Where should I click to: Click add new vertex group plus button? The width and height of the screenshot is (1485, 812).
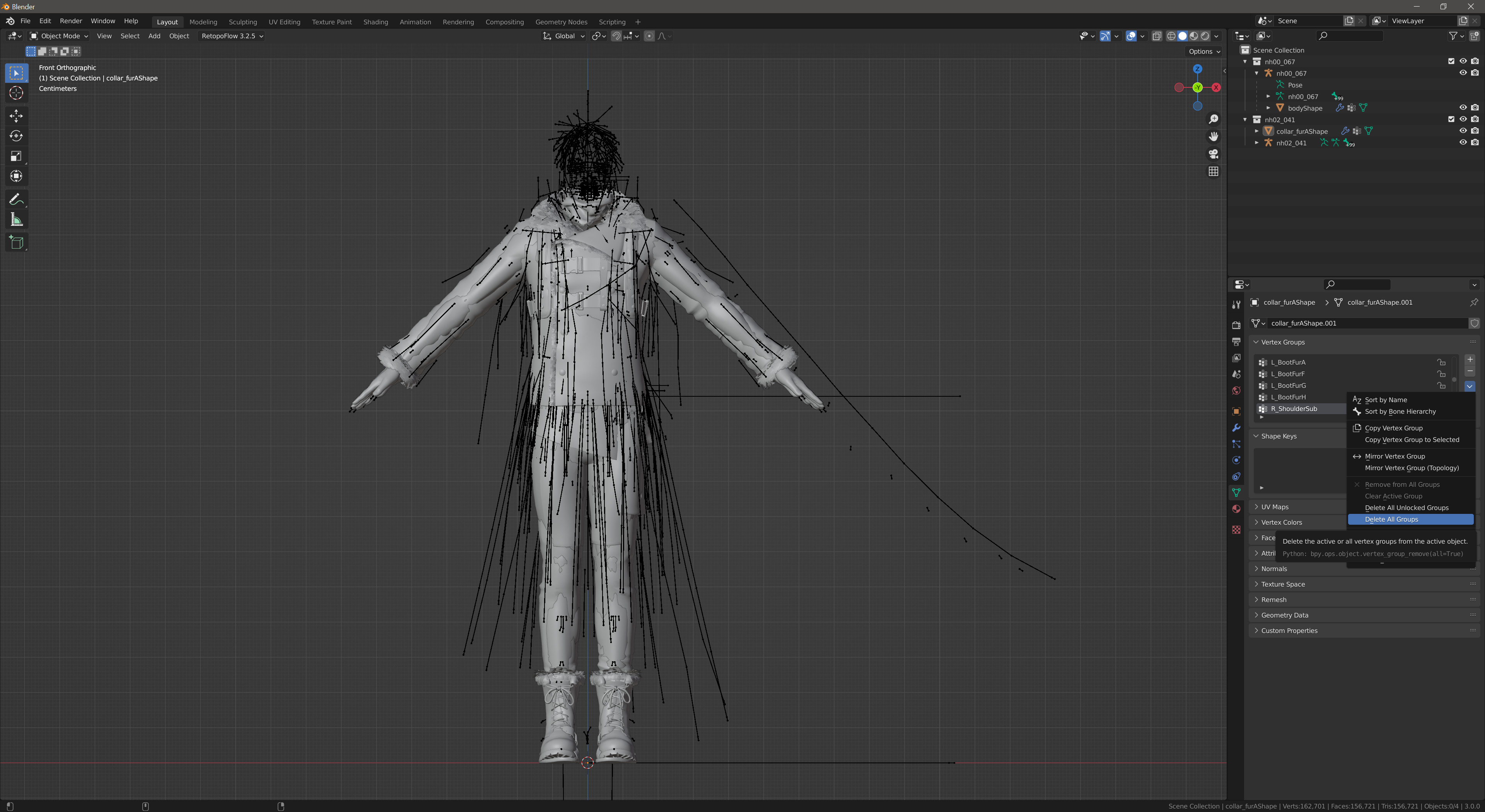(1470, 360)
